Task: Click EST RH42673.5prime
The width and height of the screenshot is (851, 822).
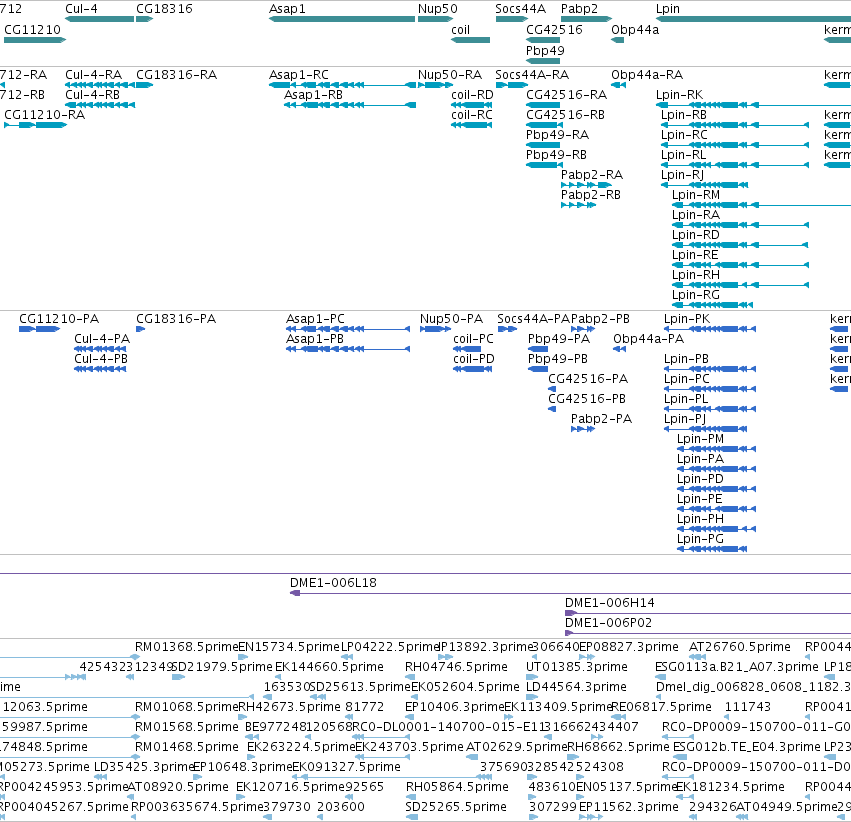Action: [290, 706]
